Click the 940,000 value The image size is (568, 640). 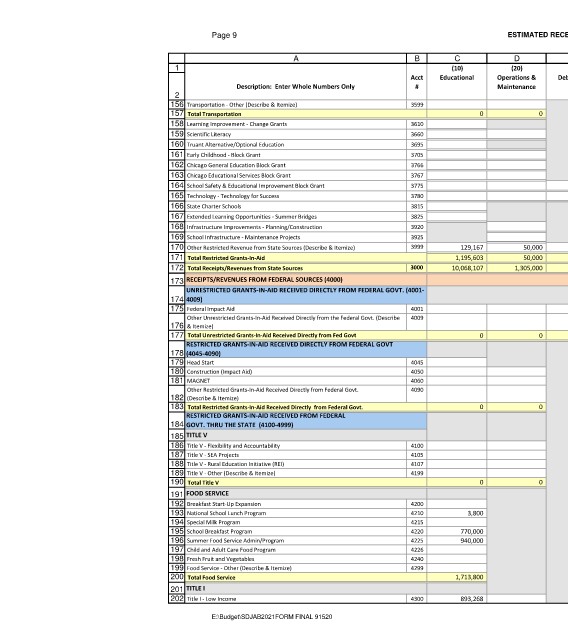coord(472,540)
